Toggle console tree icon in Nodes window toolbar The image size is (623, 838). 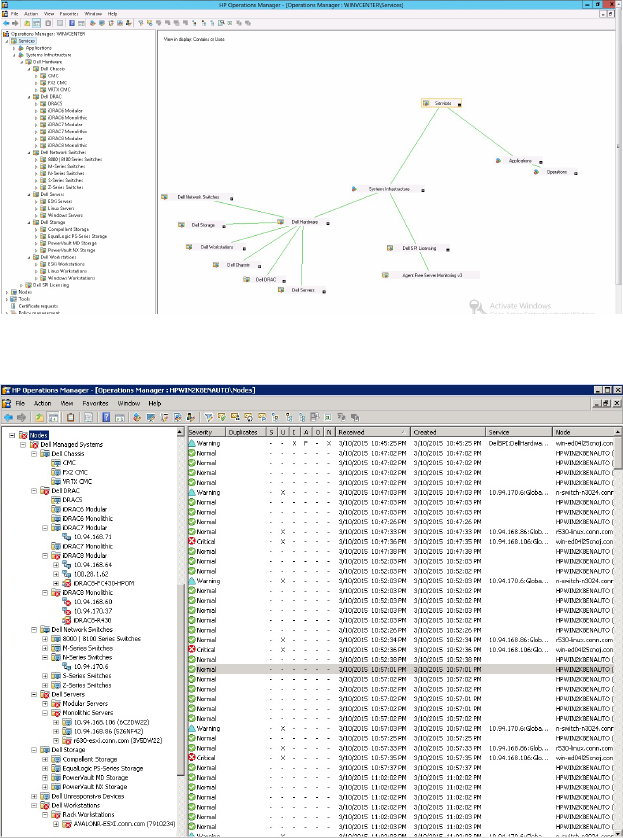(x=53, y=417)
